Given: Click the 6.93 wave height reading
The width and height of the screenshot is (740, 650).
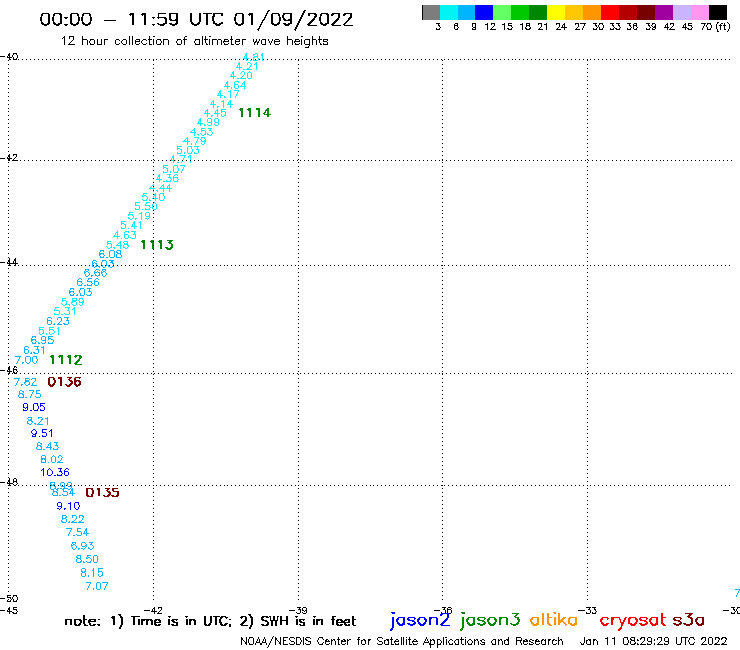Looking at the screenshot, I should 83,546.
